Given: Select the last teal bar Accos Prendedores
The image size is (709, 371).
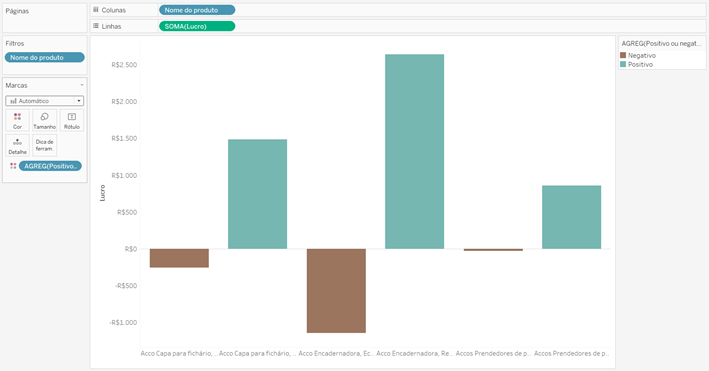Looking at the screenshot, I should coord(572,217).
